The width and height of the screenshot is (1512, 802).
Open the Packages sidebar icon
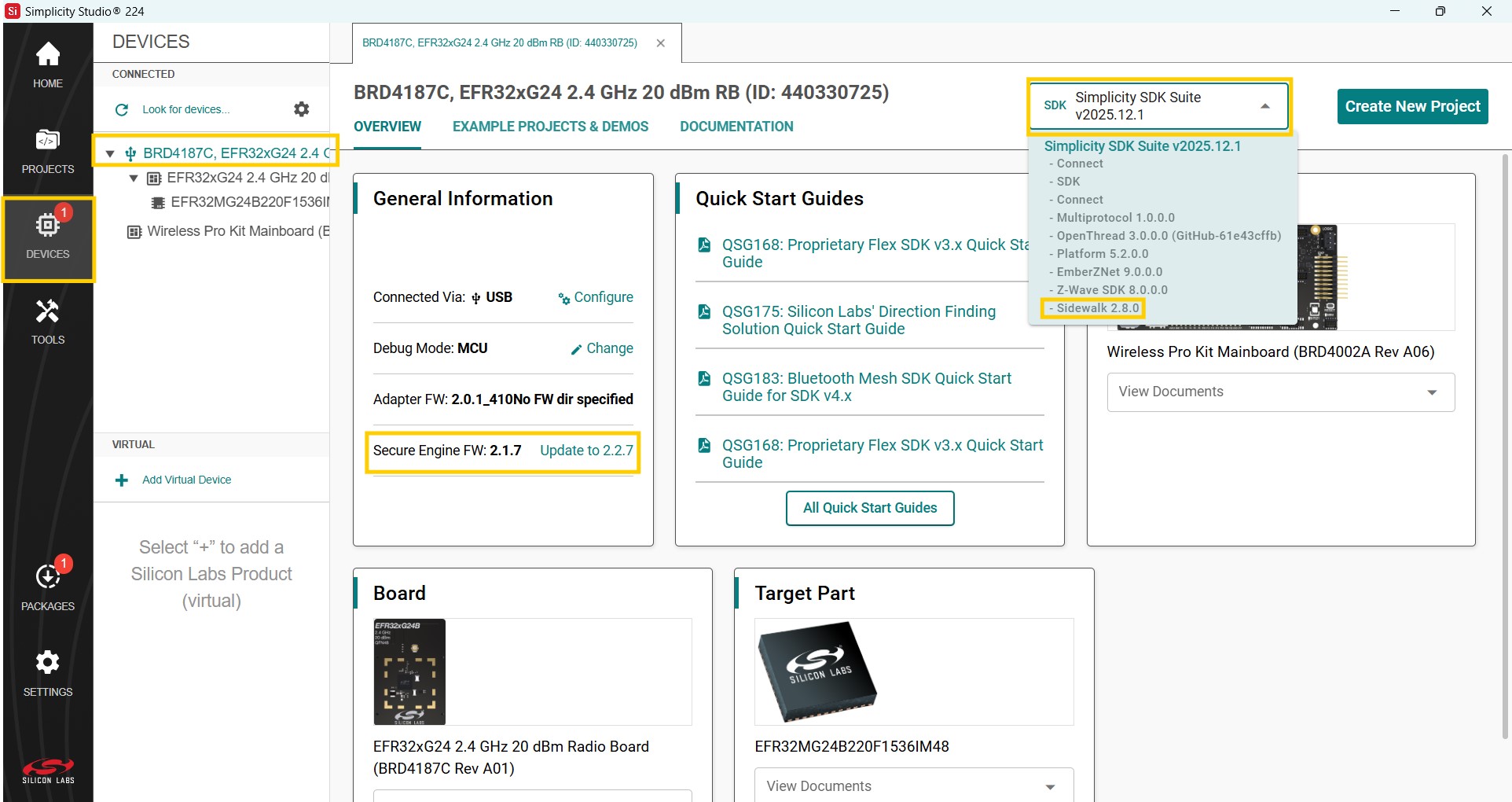[48, 587]
